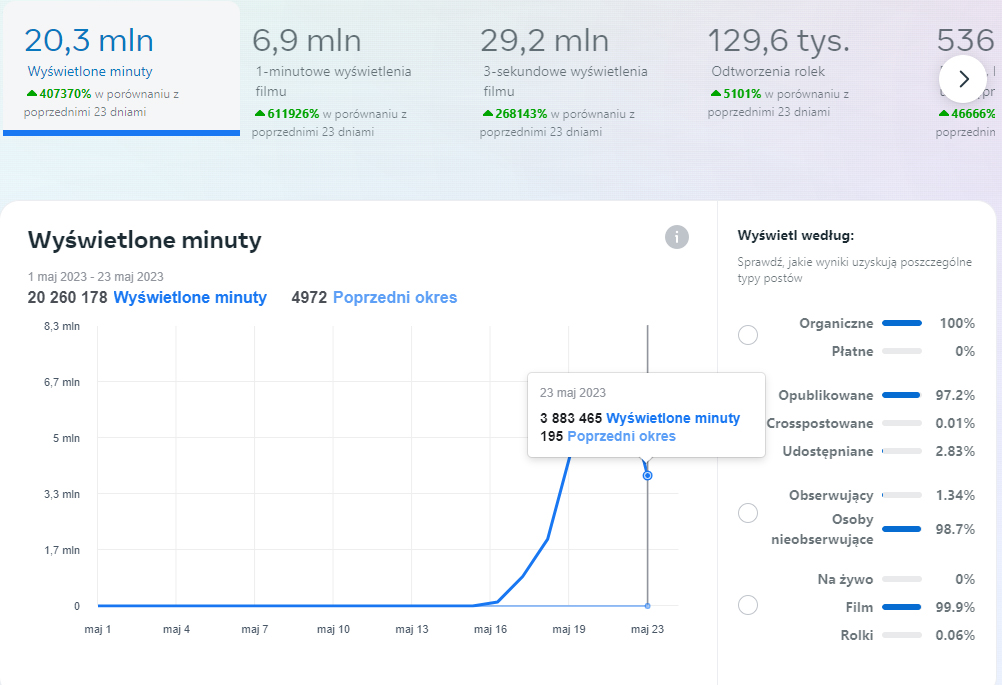Click the '20 260 178' total value

click(x=68, y=297)
